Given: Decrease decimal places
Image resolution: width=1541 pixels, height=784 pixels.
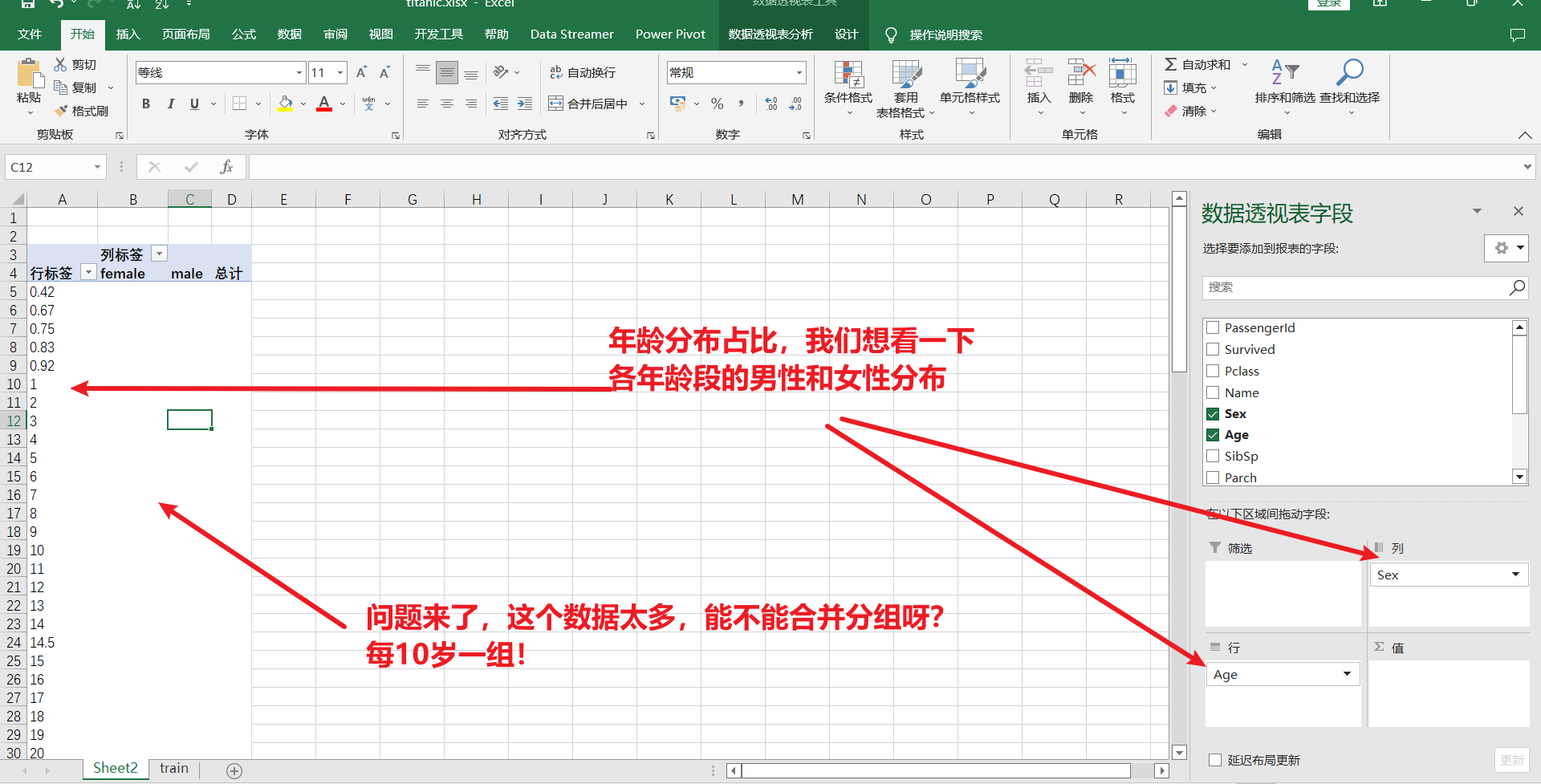Looking at the screenshot, I should point(795,104).
